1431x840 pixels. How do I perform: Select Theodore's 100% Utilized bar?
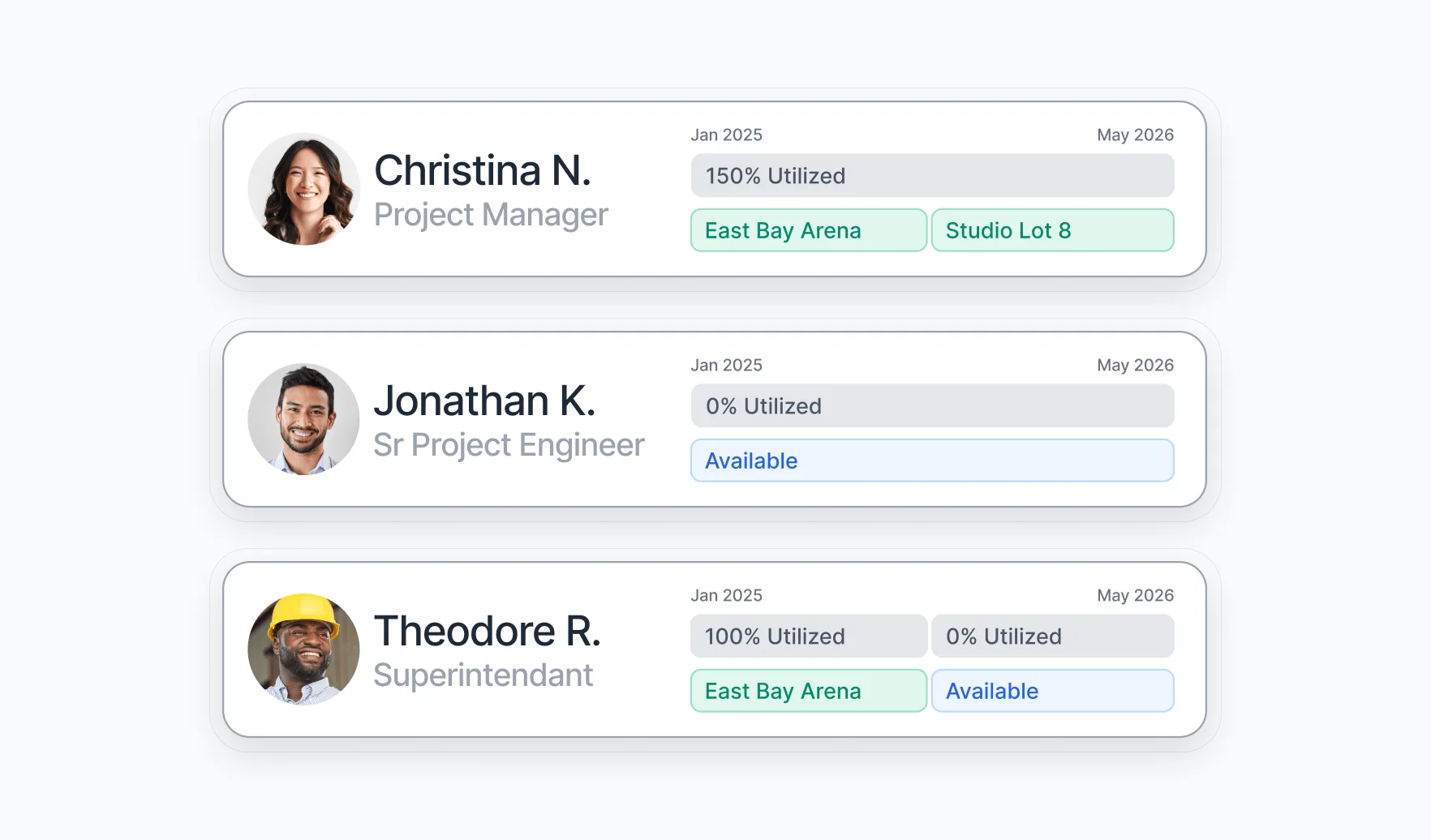pyautogui.click(x=808, y=636)
